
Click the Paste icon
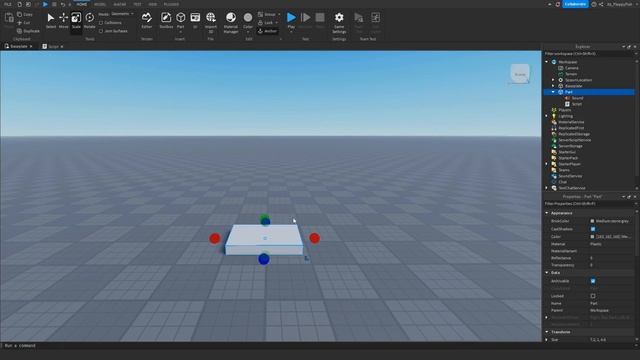click(9, 19)
